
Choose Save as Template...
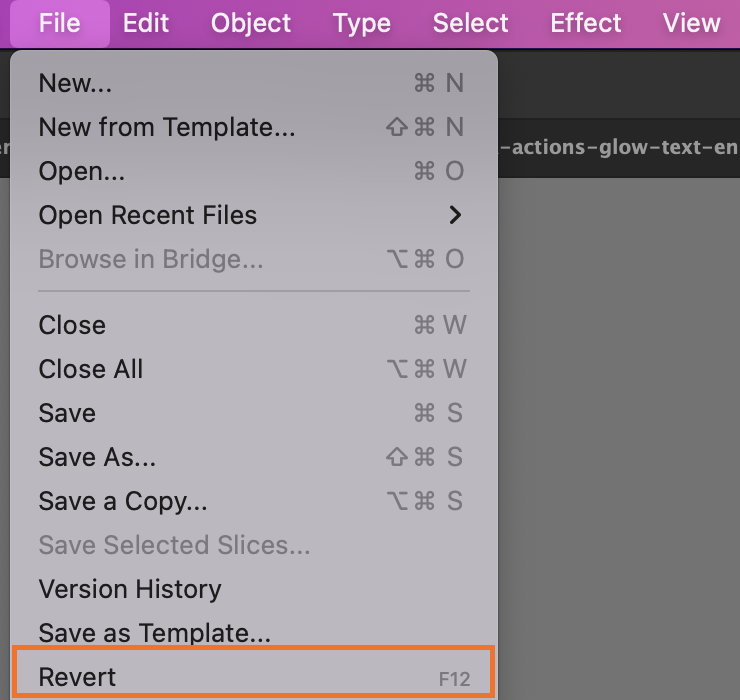click(x=155, y=633)
